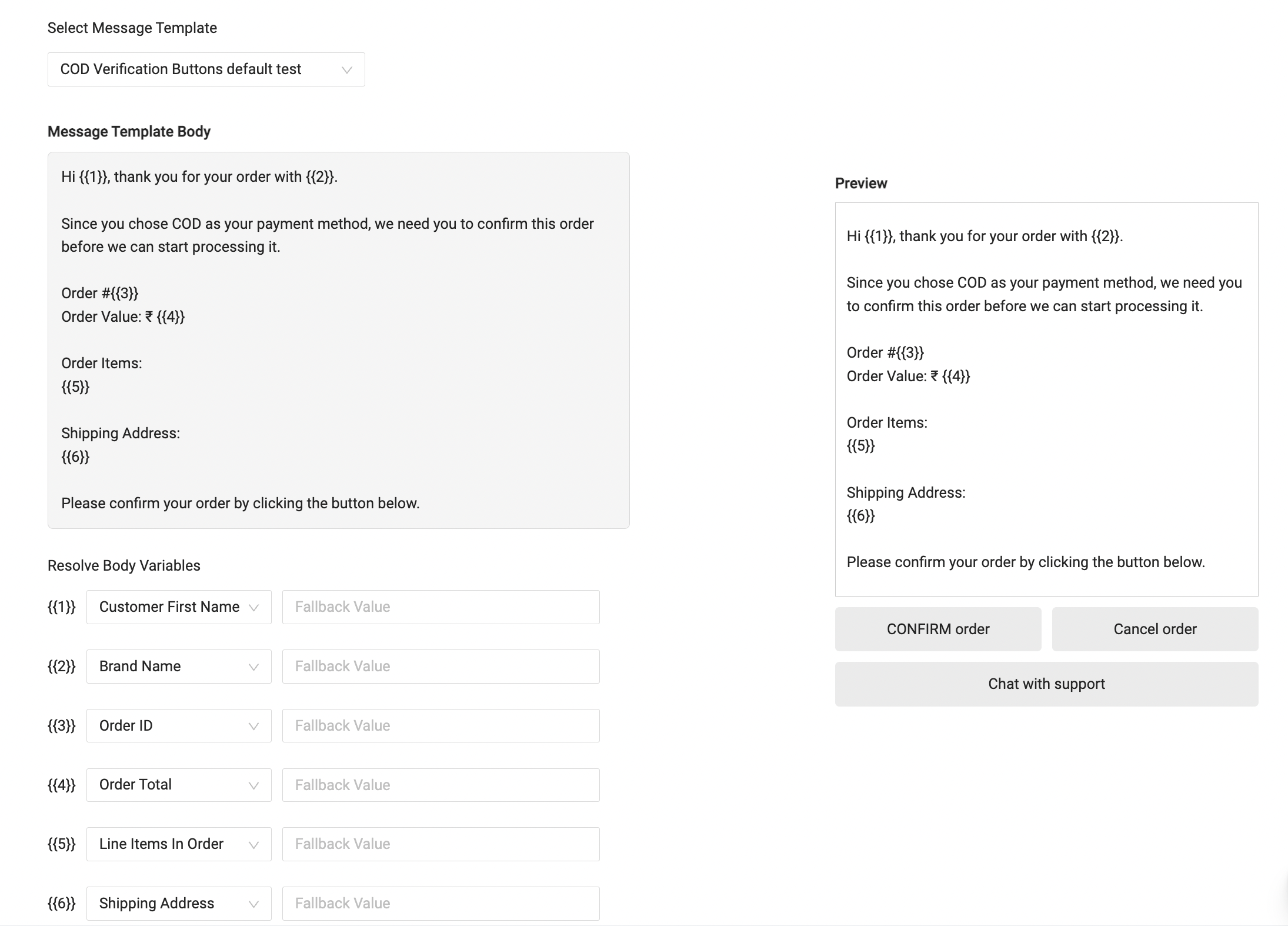
Task: Click the Fallback Value field for Shipping Address
Action: 440,903
